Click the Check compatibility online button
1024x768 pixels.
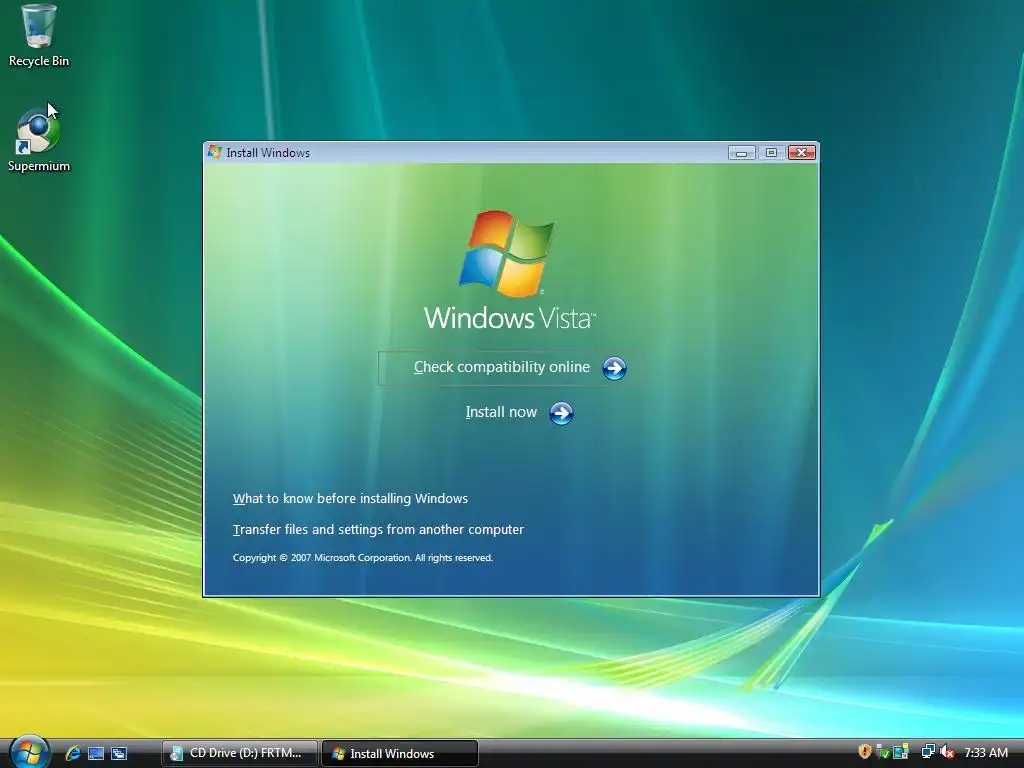point(512,368)
